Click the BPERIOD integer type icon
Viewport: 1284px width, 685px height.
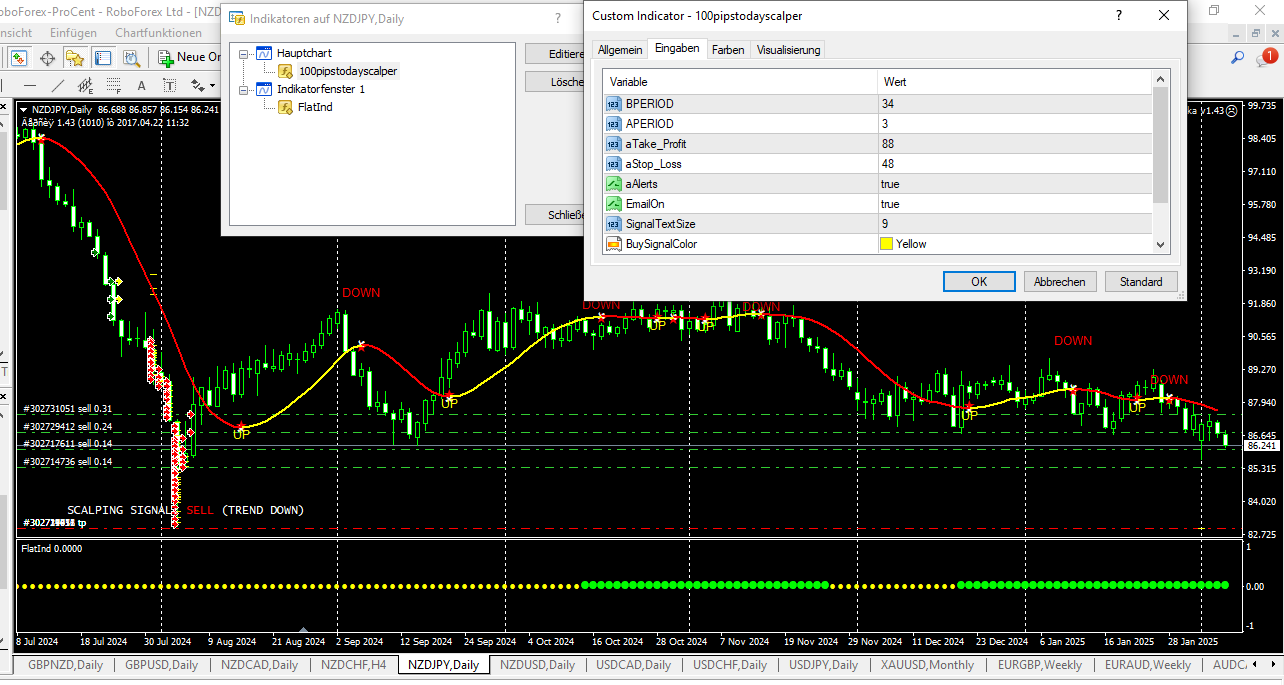tap(614, 104)
